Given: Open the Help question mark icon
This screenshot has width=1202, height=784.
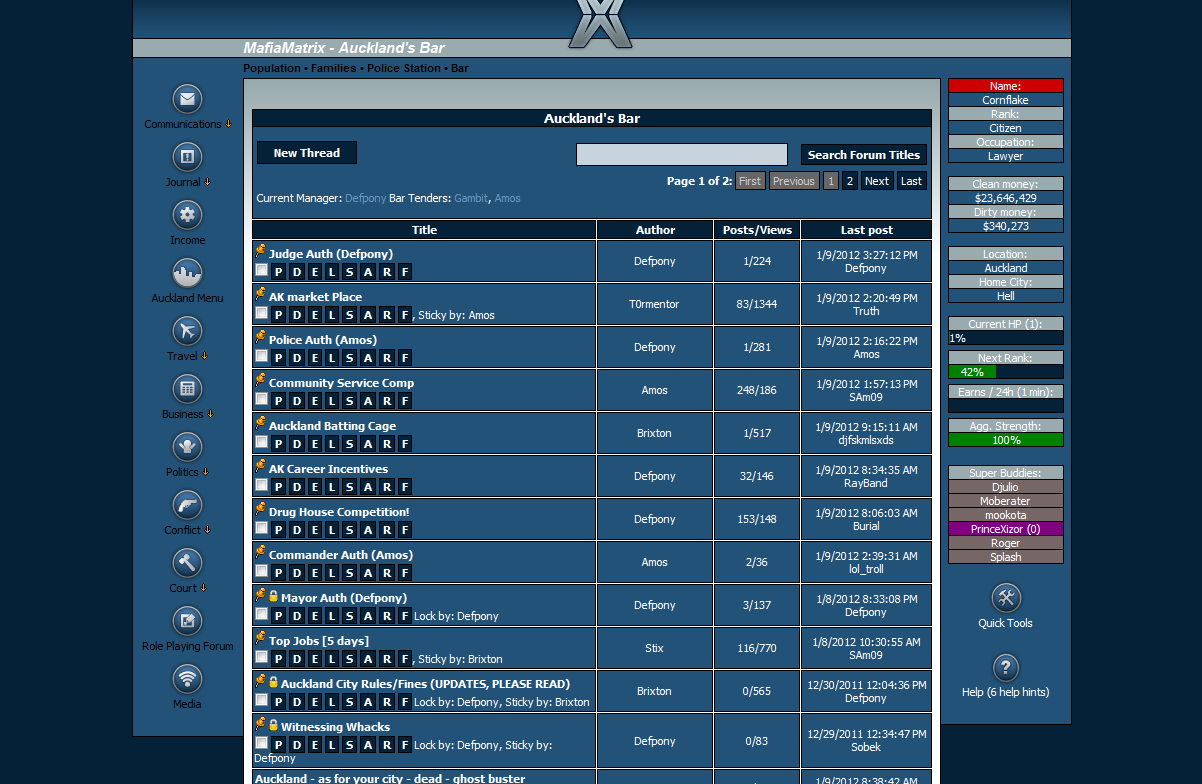Looking at the screenshot, I should point(1006,667).
